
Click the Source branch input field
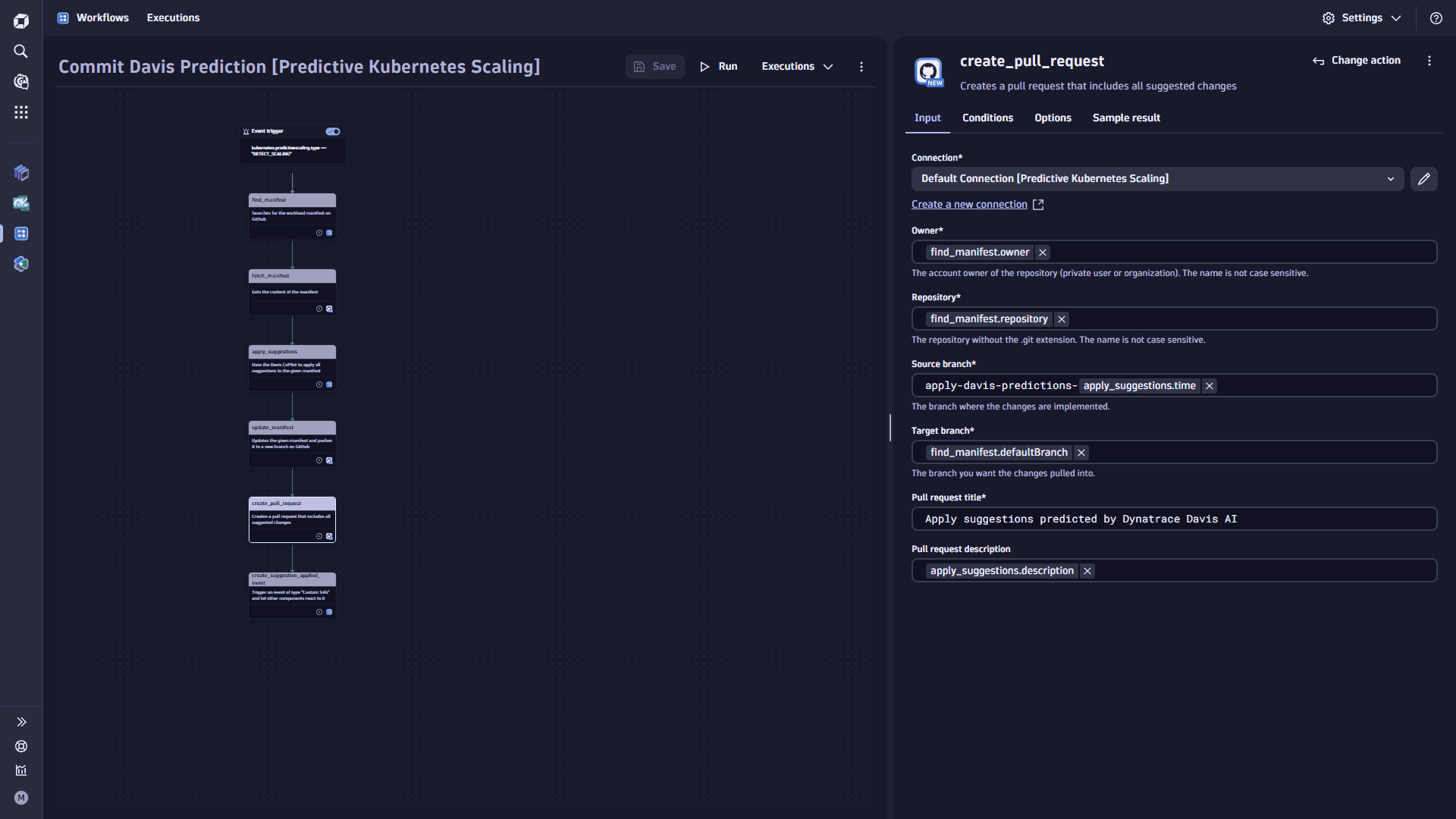1174,386
